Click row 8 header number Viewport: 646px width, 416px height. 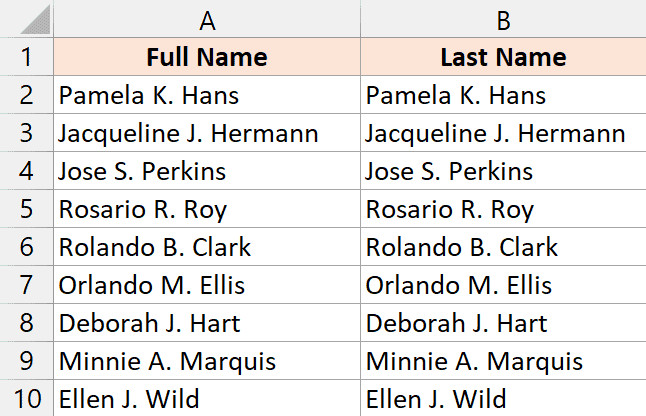coord(26,324)
